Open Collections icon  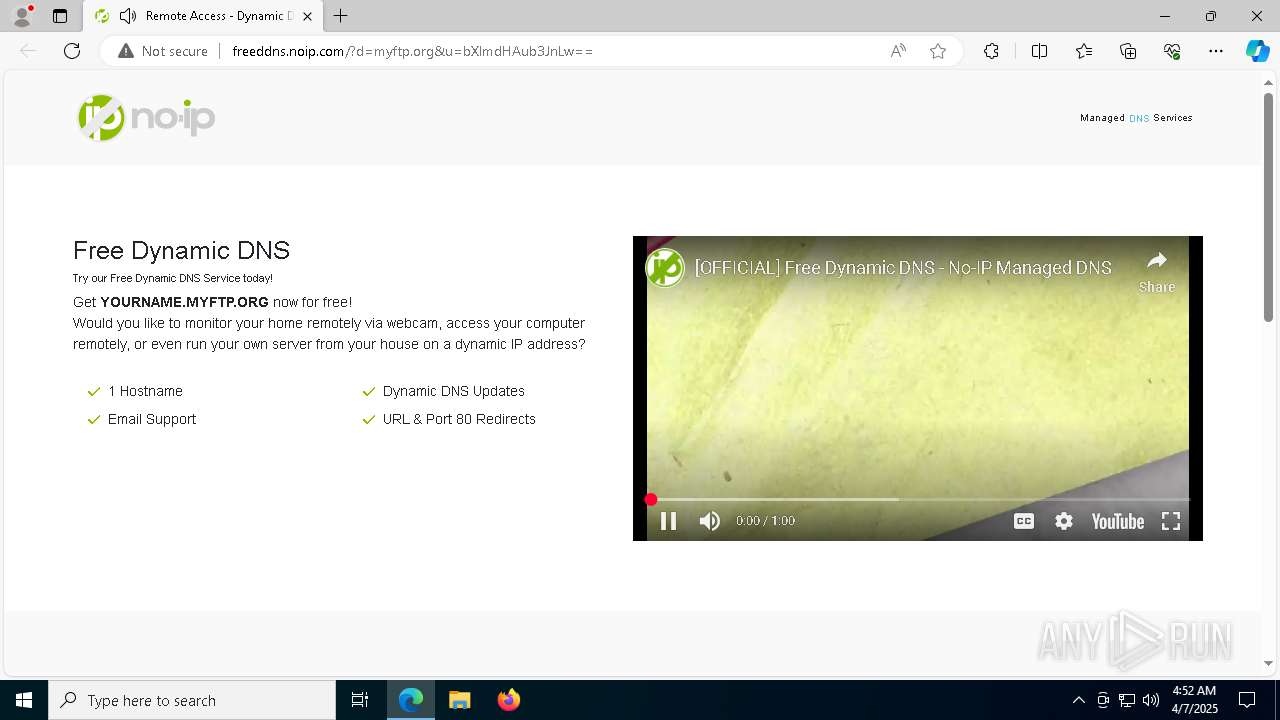[1128, 51]
